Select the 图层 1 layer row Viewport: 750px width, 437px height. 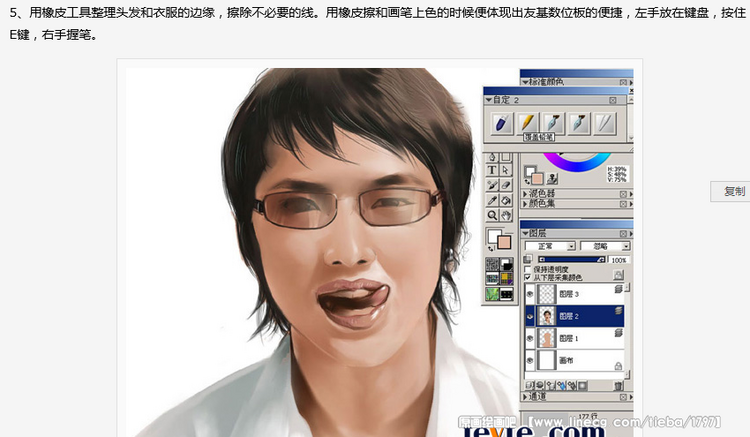point(576,338)
